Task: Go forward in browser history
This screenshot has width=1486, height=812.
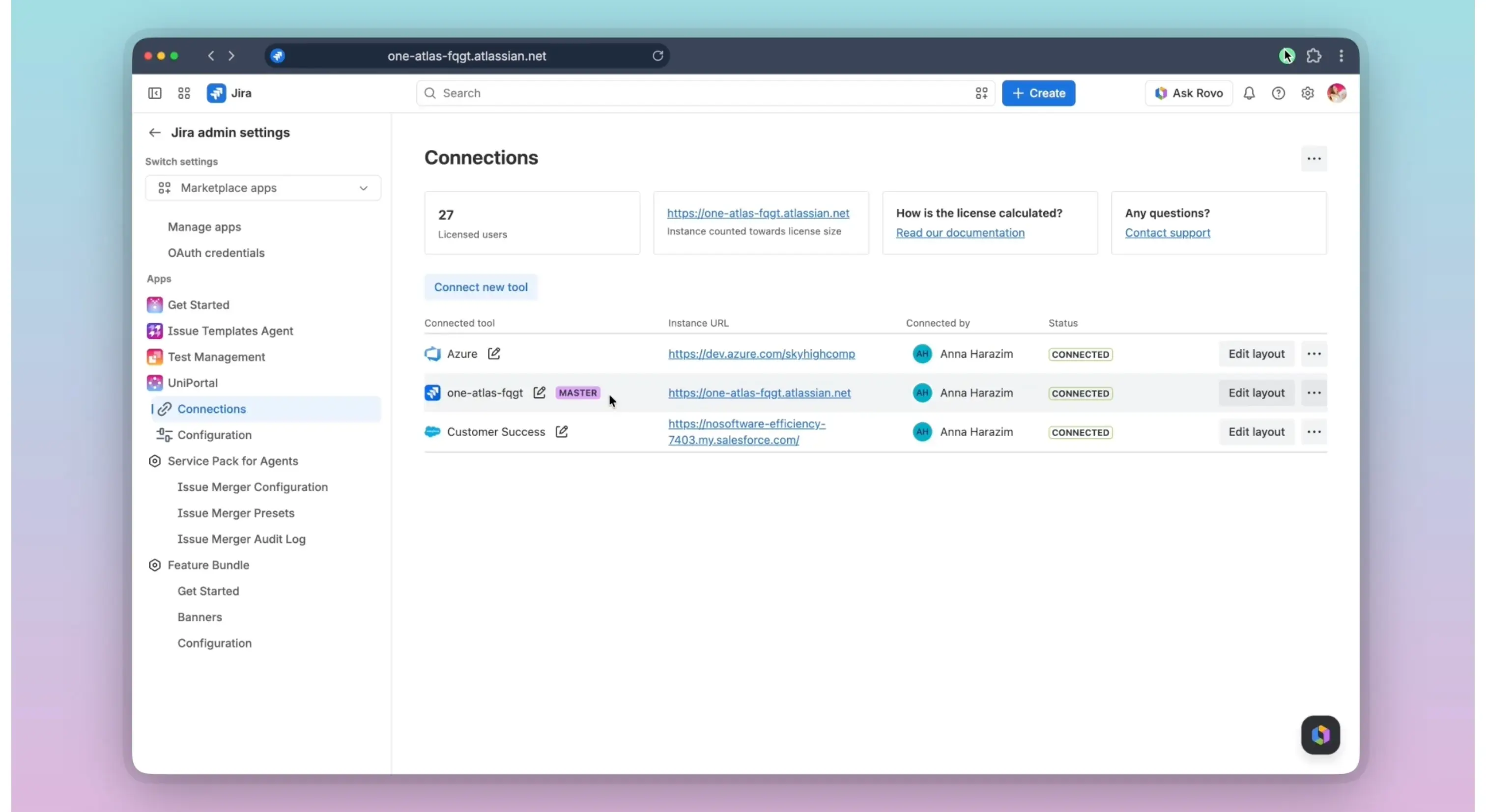Action: tap(231, 56)
